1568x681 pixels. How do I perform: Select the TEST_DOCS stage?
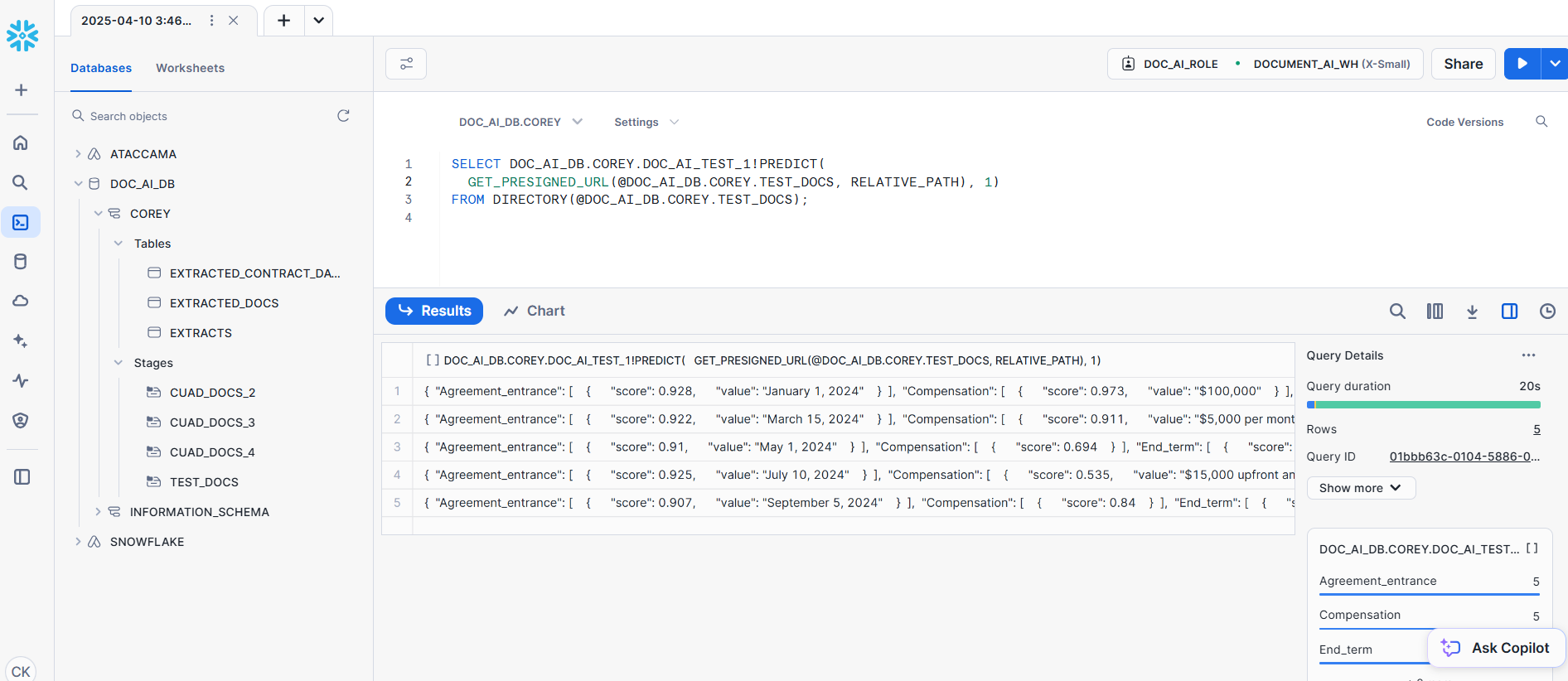point(193,482)
